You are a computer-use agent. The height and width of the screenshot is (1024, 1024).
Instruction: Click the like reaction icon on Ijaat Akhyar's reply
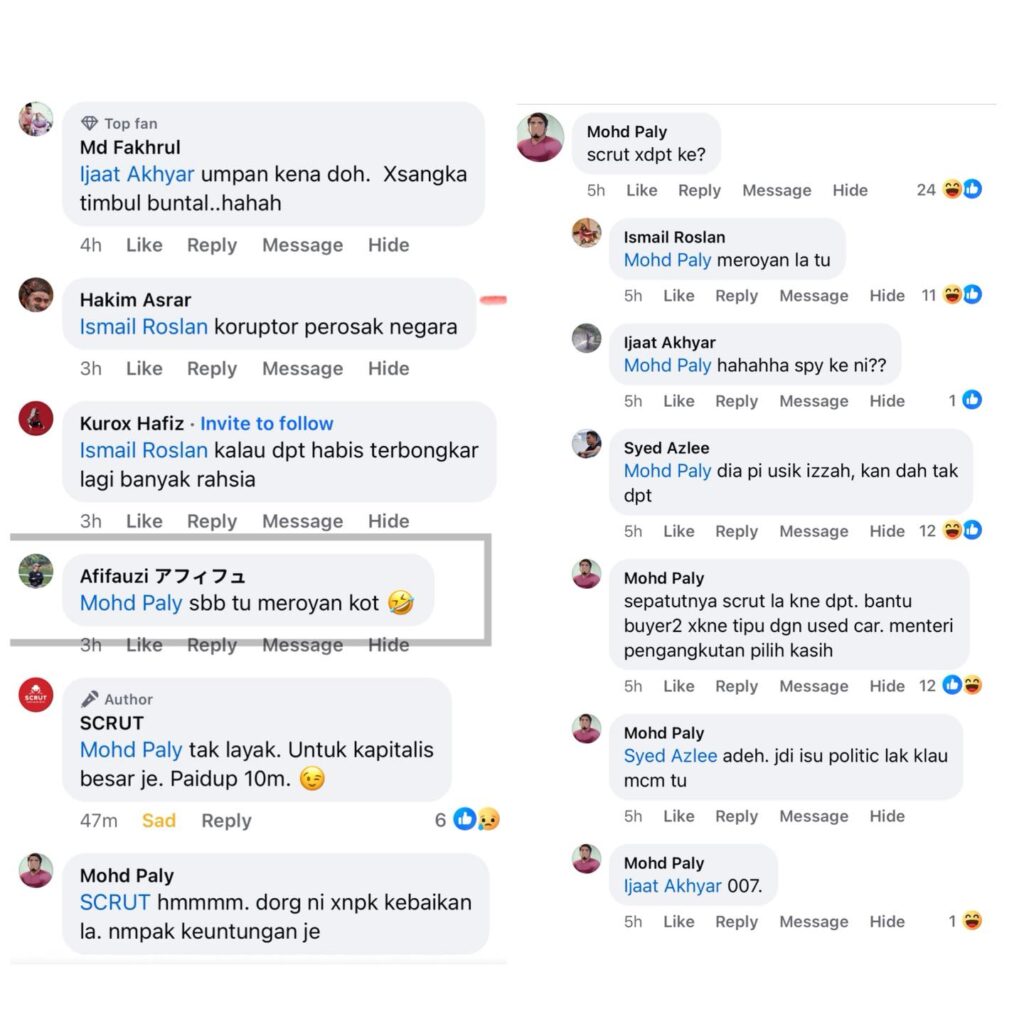972,400
